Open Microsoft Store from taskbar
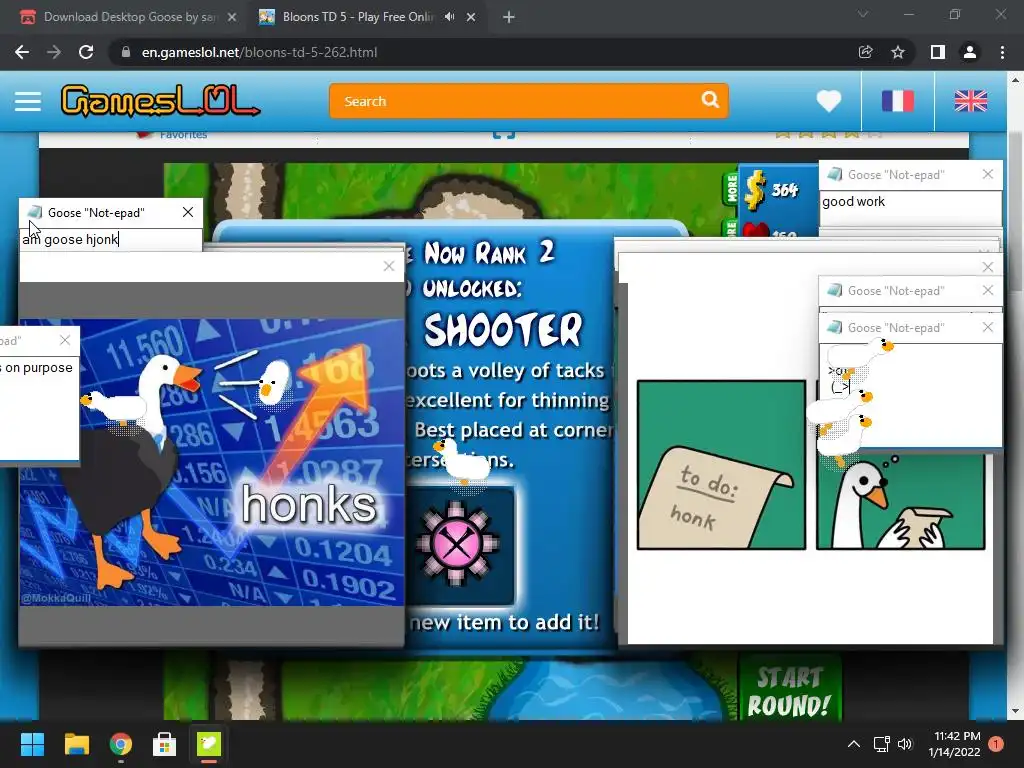 tap(165, 744)
